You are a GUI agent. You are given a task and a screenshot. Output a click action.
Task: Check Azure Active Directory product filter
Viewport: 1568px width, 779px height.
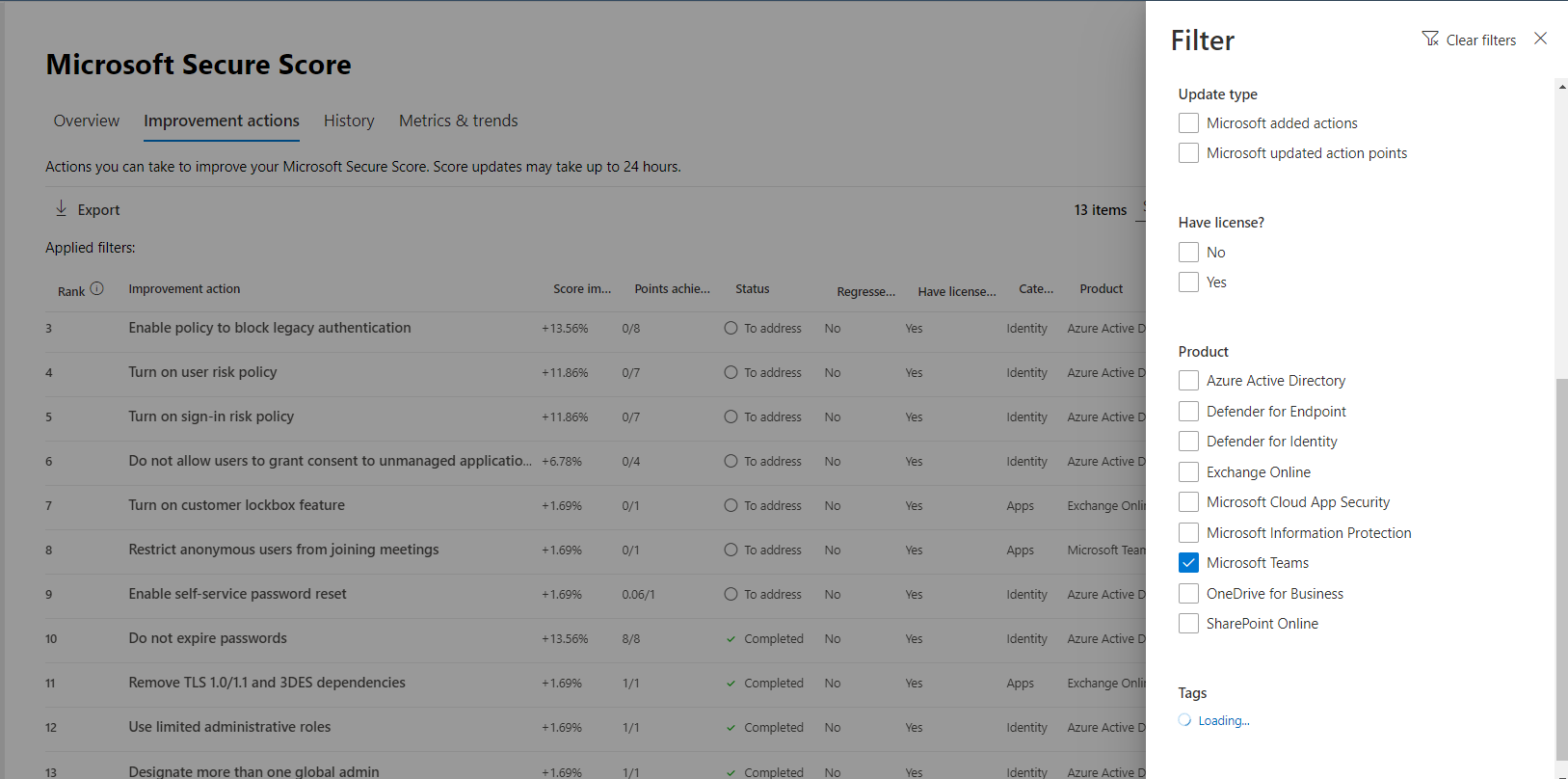(1188, 381)
